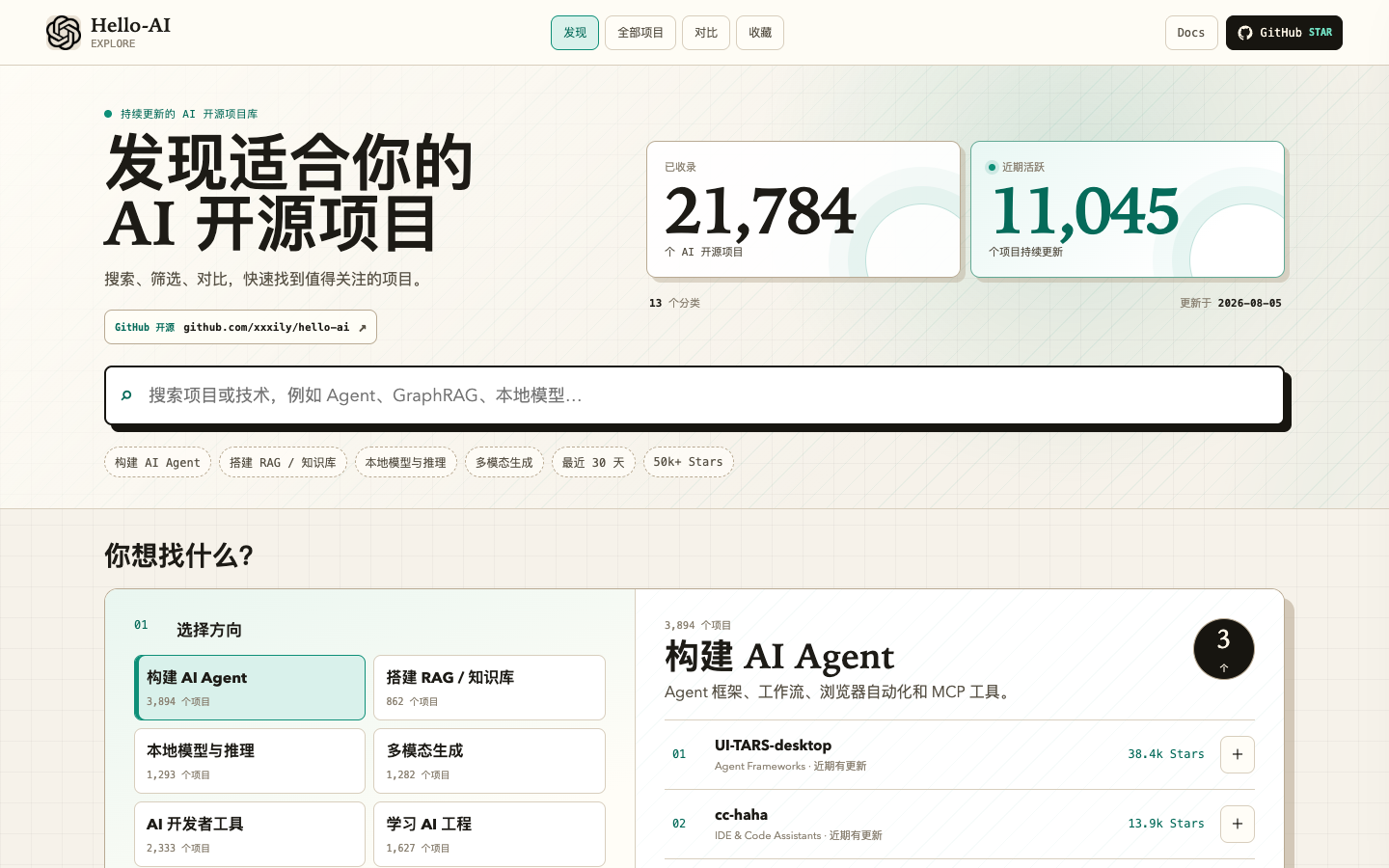The image size is (1389, 868).
Task: Click the 38.4k Stars value
Action: (1166, 754)
